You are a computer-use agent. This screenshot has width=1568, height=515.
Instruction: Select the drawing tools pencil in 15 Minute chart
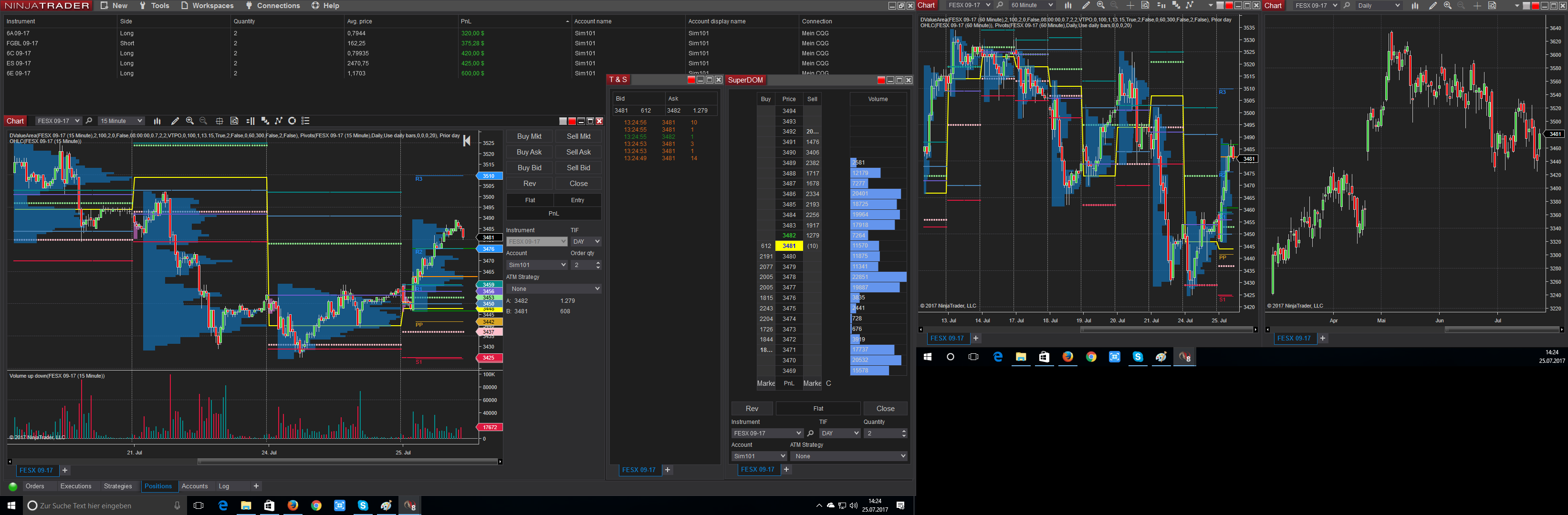pyautogui.click(x=175, y=121)
